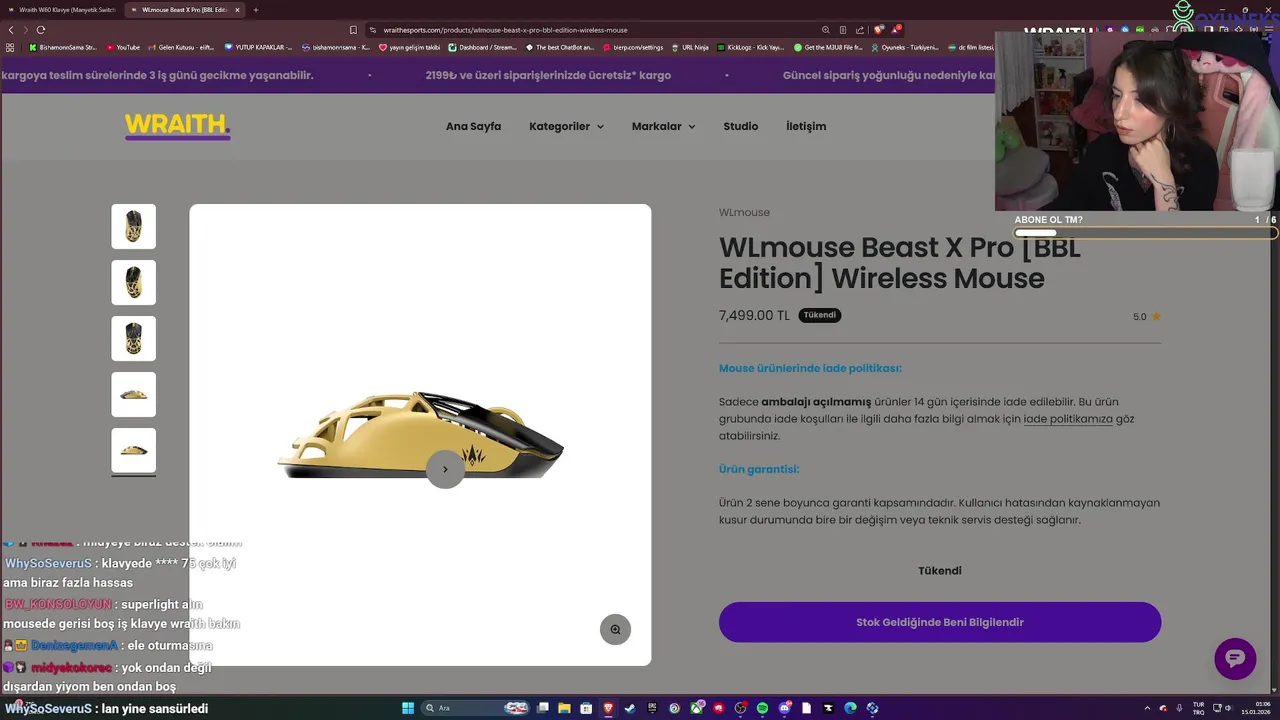
Task: Open the bookmarks apps grid icon
Action: pos(10,47)
